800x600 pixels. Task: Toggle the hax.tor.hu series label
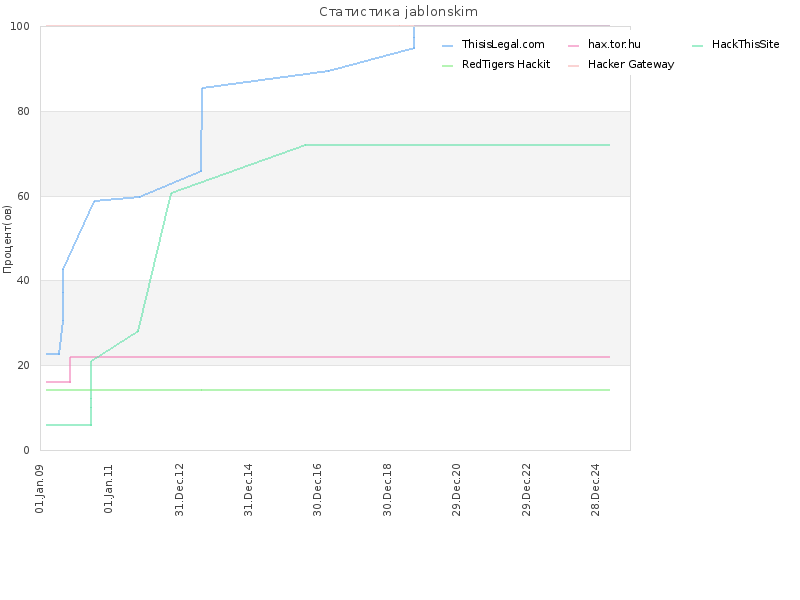pyautogui.click(x=614, y=44)
